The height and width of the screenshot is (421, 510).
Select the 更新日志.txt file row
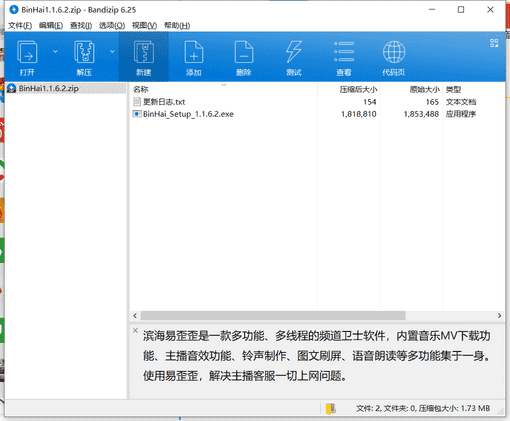tap(317, 102)
